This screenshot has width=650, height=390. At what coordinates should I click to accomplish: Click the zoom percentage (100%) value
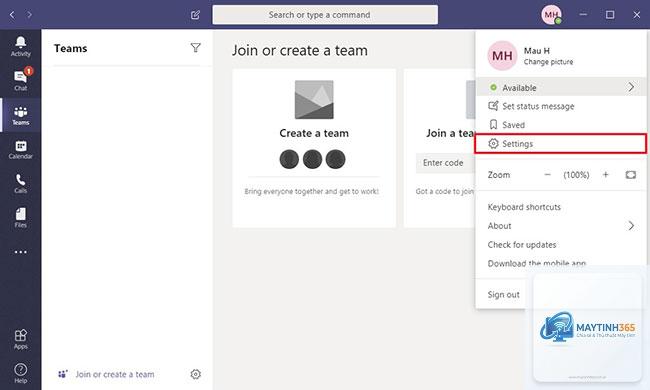coord(576,174)
